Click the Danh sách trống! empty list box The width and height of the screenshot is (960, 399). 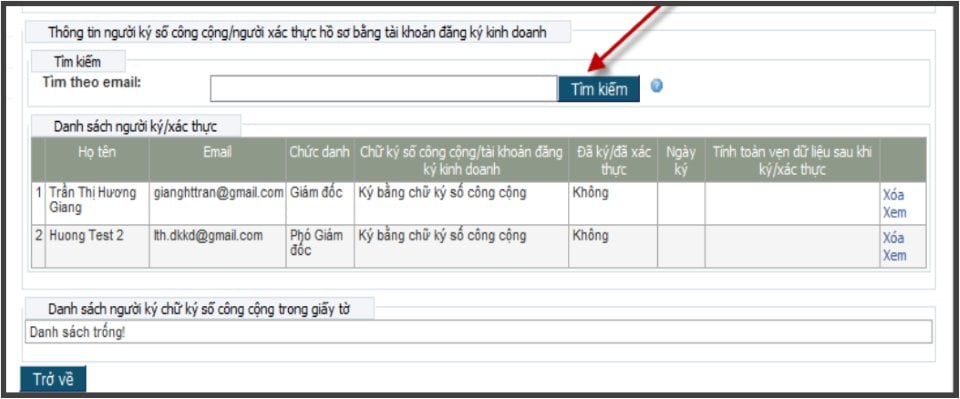(x=479, y=331)
